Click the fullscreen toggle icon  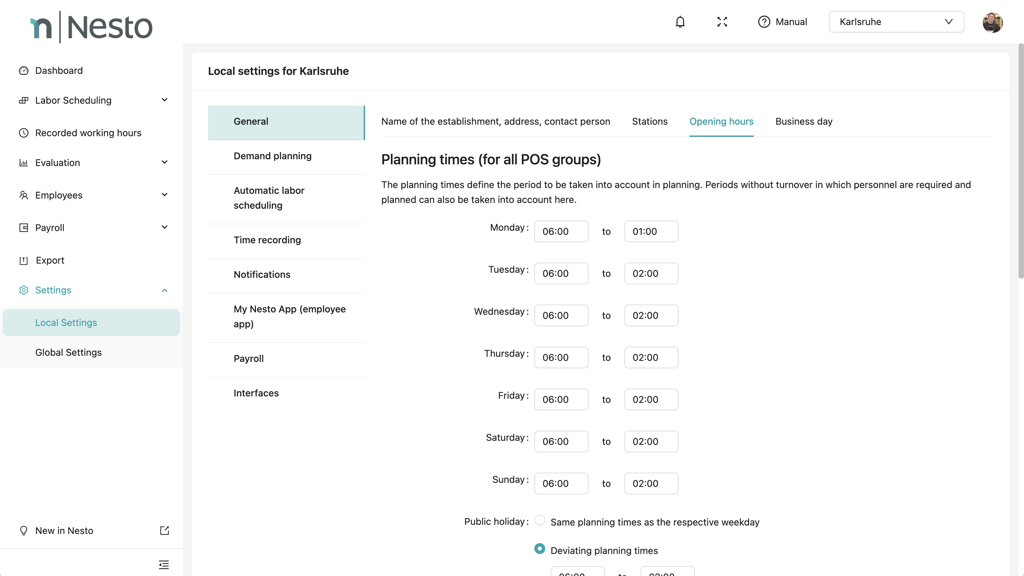722,22
